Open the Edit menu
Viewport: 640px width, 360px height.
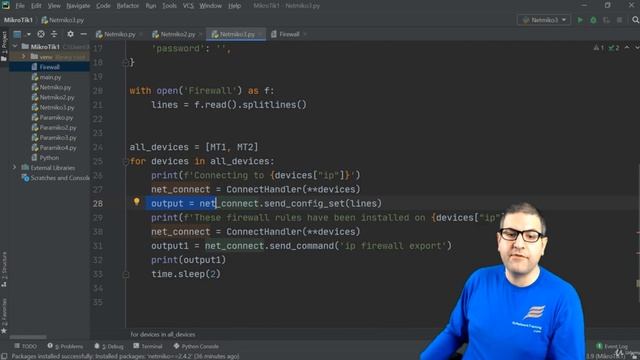coord(36,6)
